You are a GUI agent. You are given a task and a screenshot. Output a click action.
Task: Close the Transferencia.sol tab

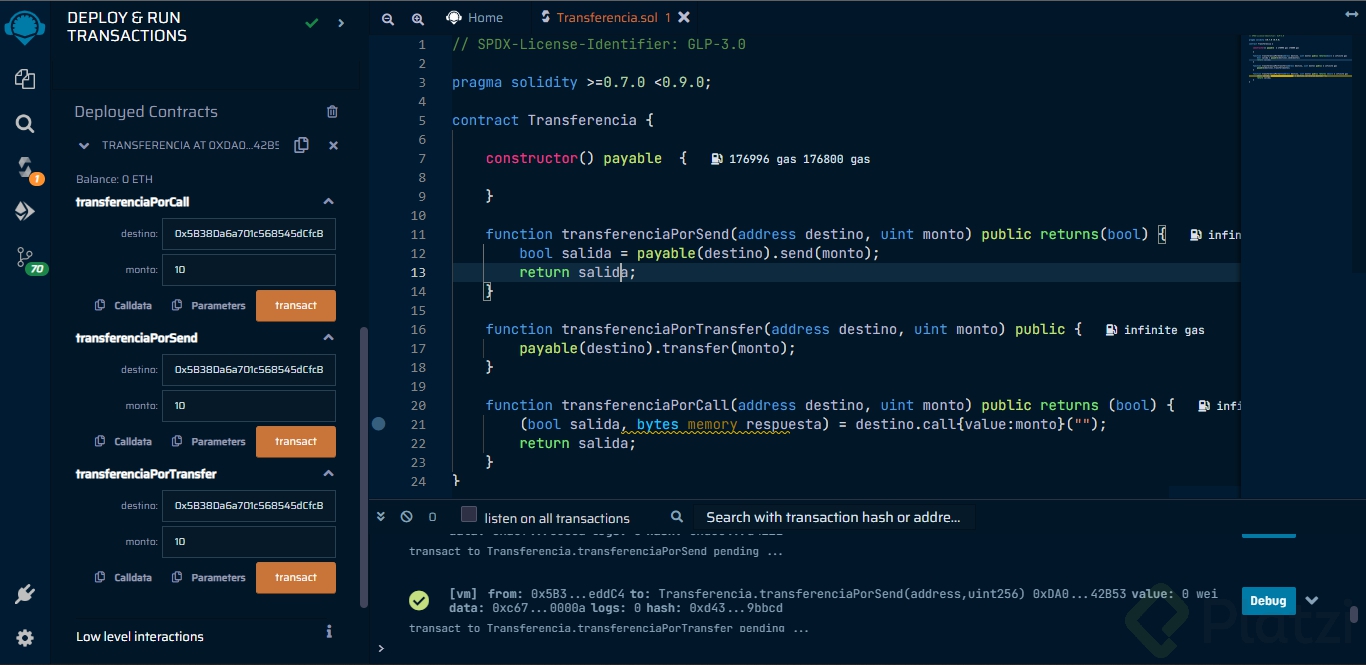click(x=684, y=17)
